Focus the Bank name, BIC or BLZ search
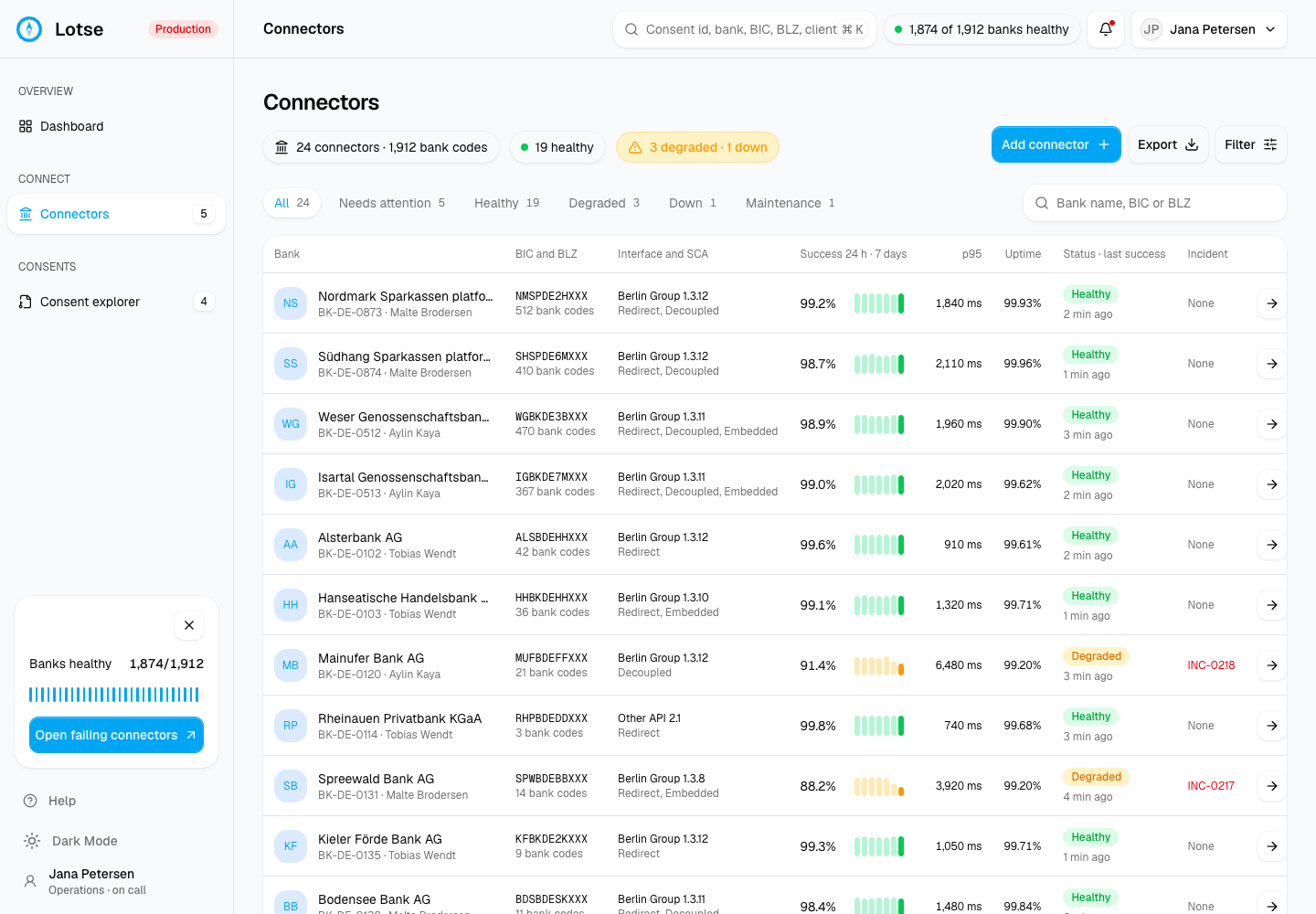Image resolution: width=1316 pixels, height=914 pixels. click(x=1155, y=203)
